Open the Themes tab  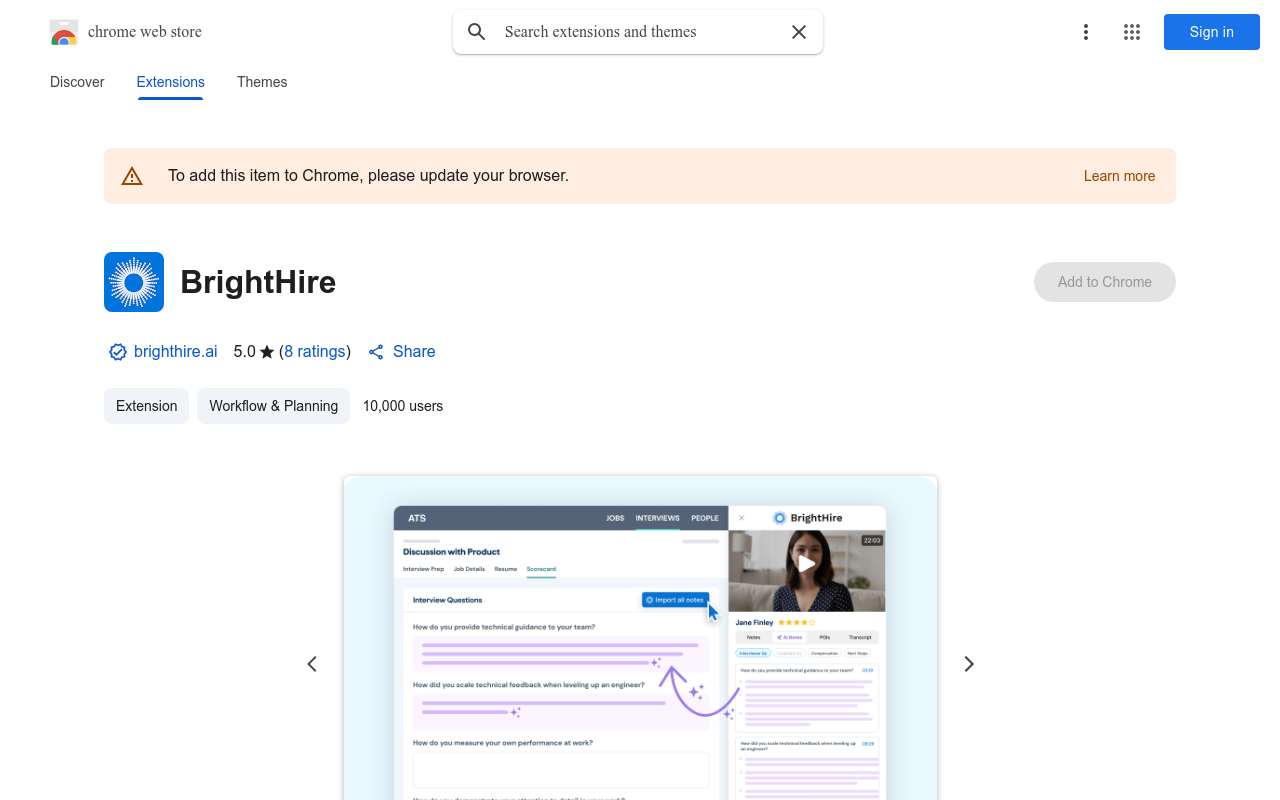[x=262, y=82]
